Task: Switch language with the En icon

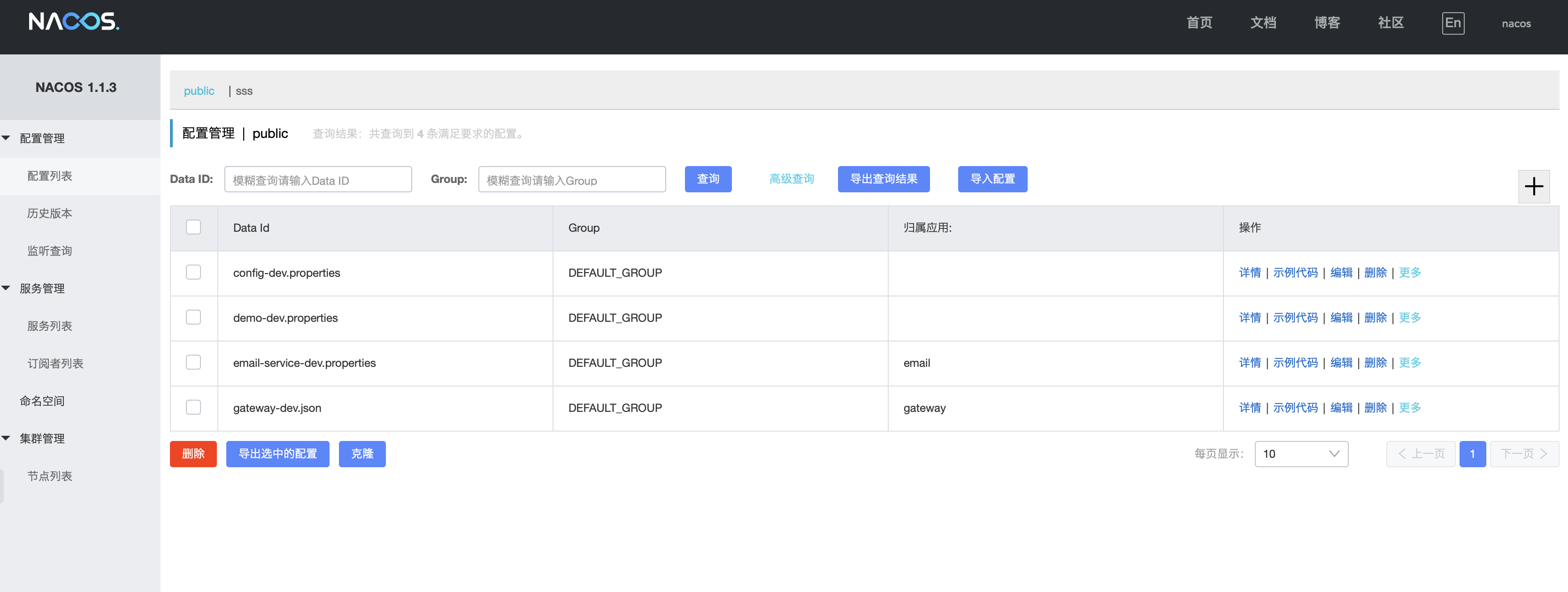Action: pyautogui.click(x=1453, y=23)
